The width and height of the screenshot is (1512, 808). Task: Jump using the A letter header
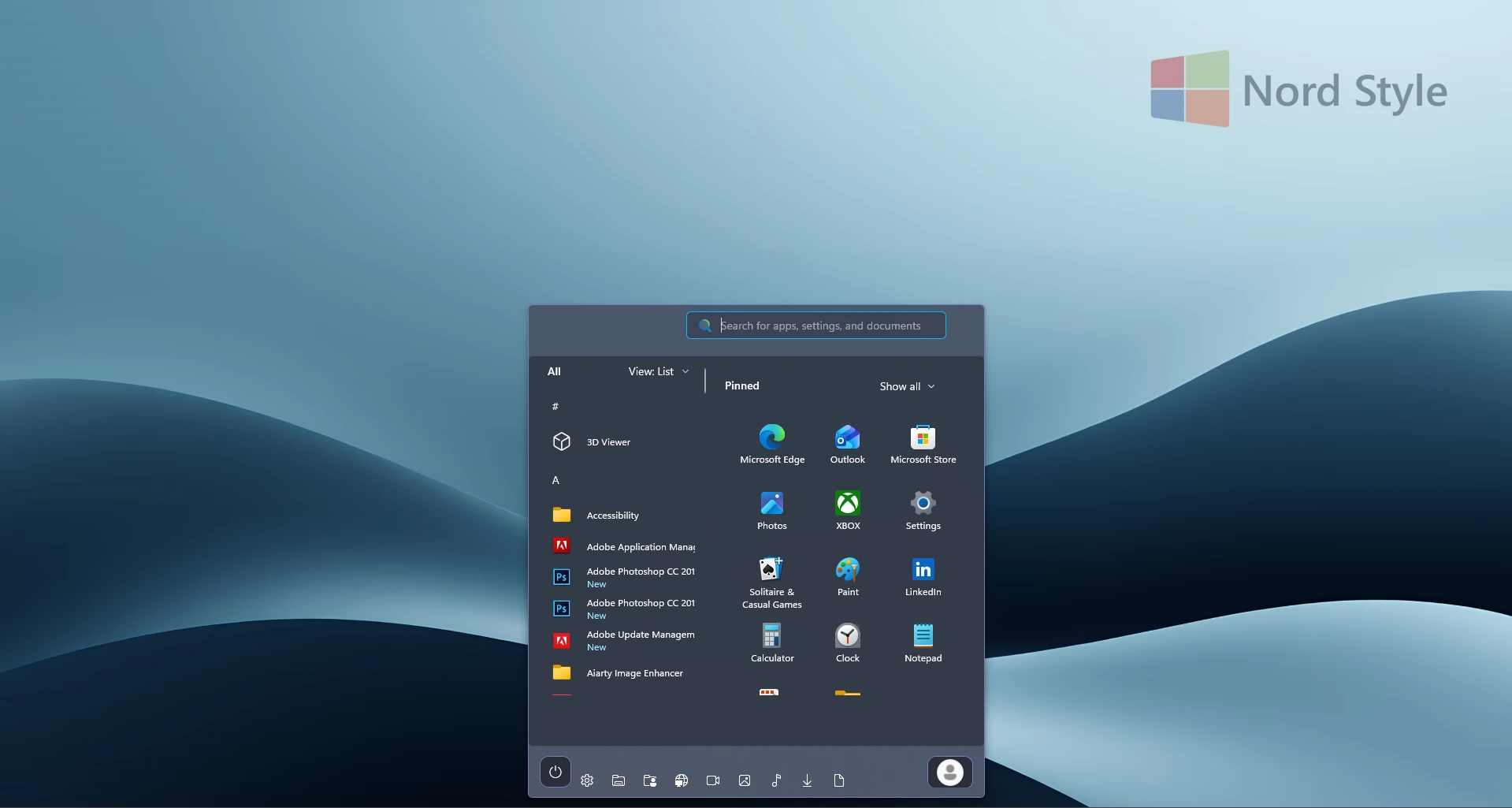tap(555, 480)
